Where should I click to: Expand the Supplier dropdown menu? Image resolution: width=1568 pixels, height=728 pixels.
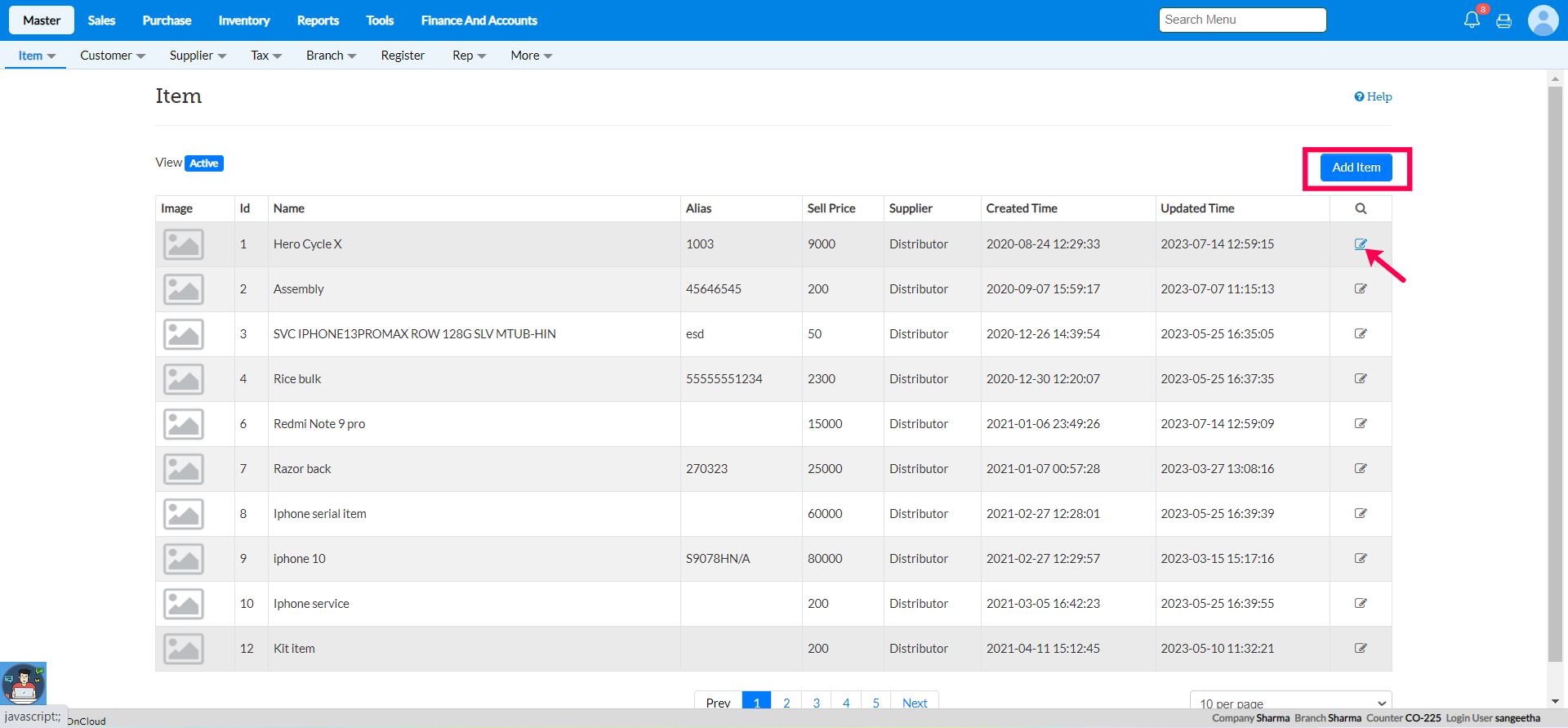[x=198, y=56]
